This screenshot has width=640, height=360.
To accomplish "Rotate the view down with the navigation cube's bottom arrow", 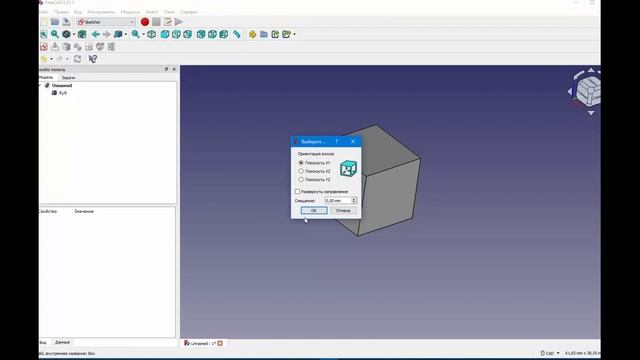I will 591,113.
